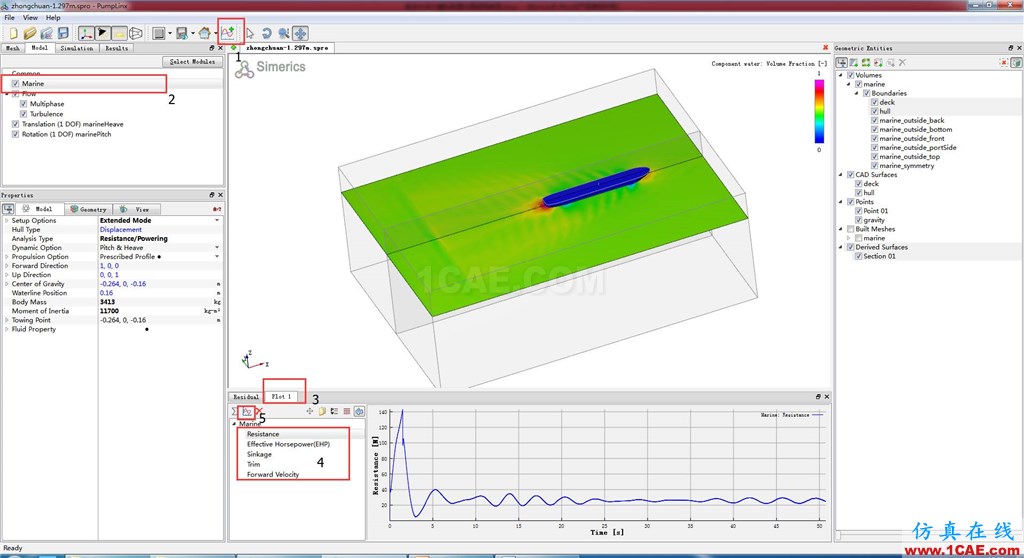Click the gray display-mode square icon
Image resolution: width=1024 pixels, height=558 pixels.
[159, 33]
